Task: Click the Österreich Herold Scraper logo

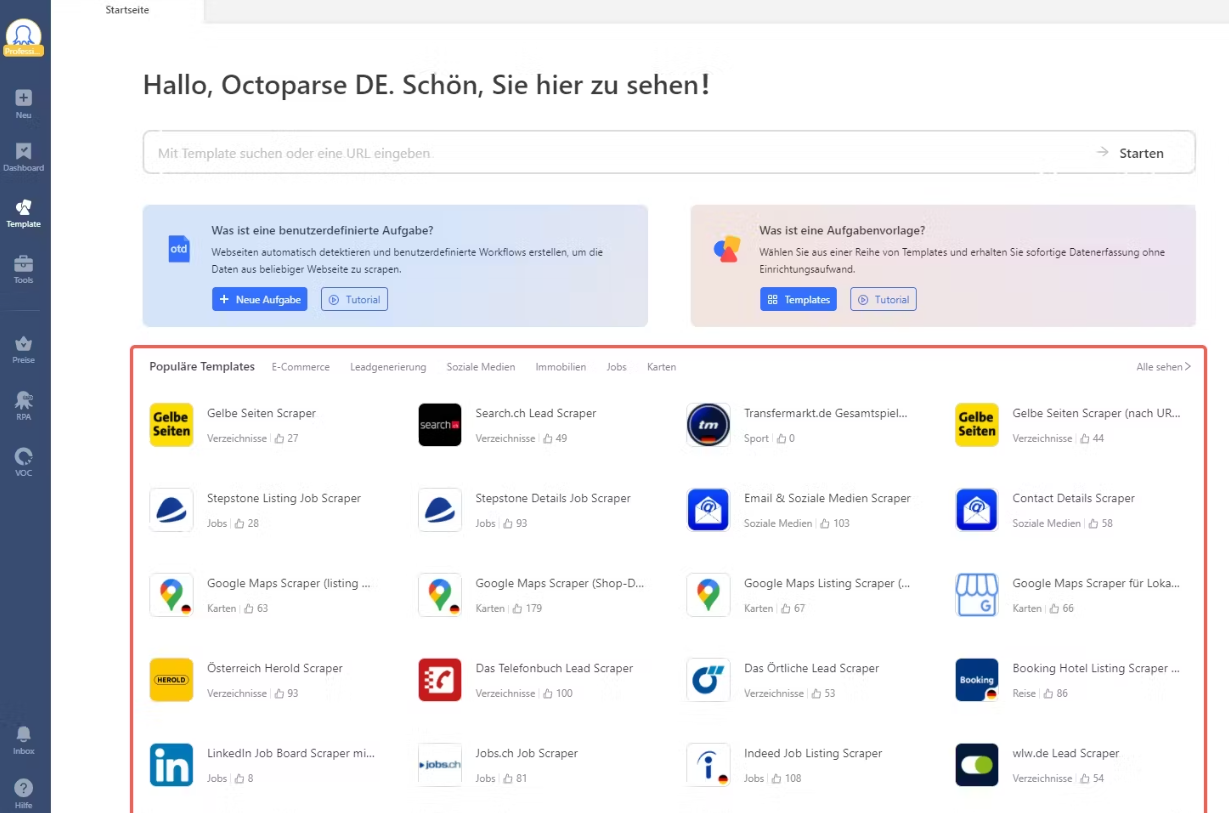Action: coord(171,680)
